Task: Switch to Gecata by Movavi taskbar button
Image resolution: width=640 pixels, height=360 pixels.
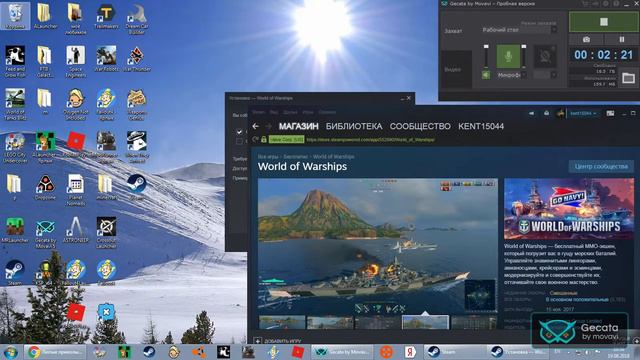Action: (343, 352)
